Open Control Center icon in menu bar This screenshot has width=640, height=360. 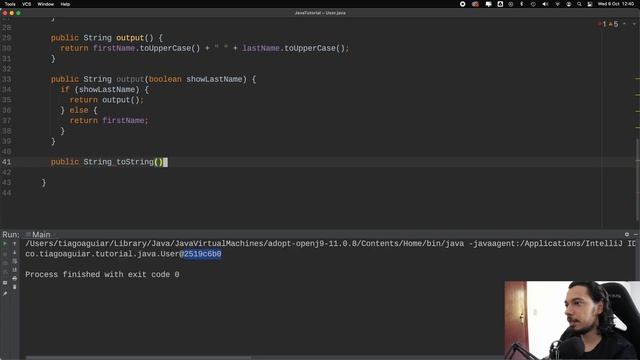(590, 4)
